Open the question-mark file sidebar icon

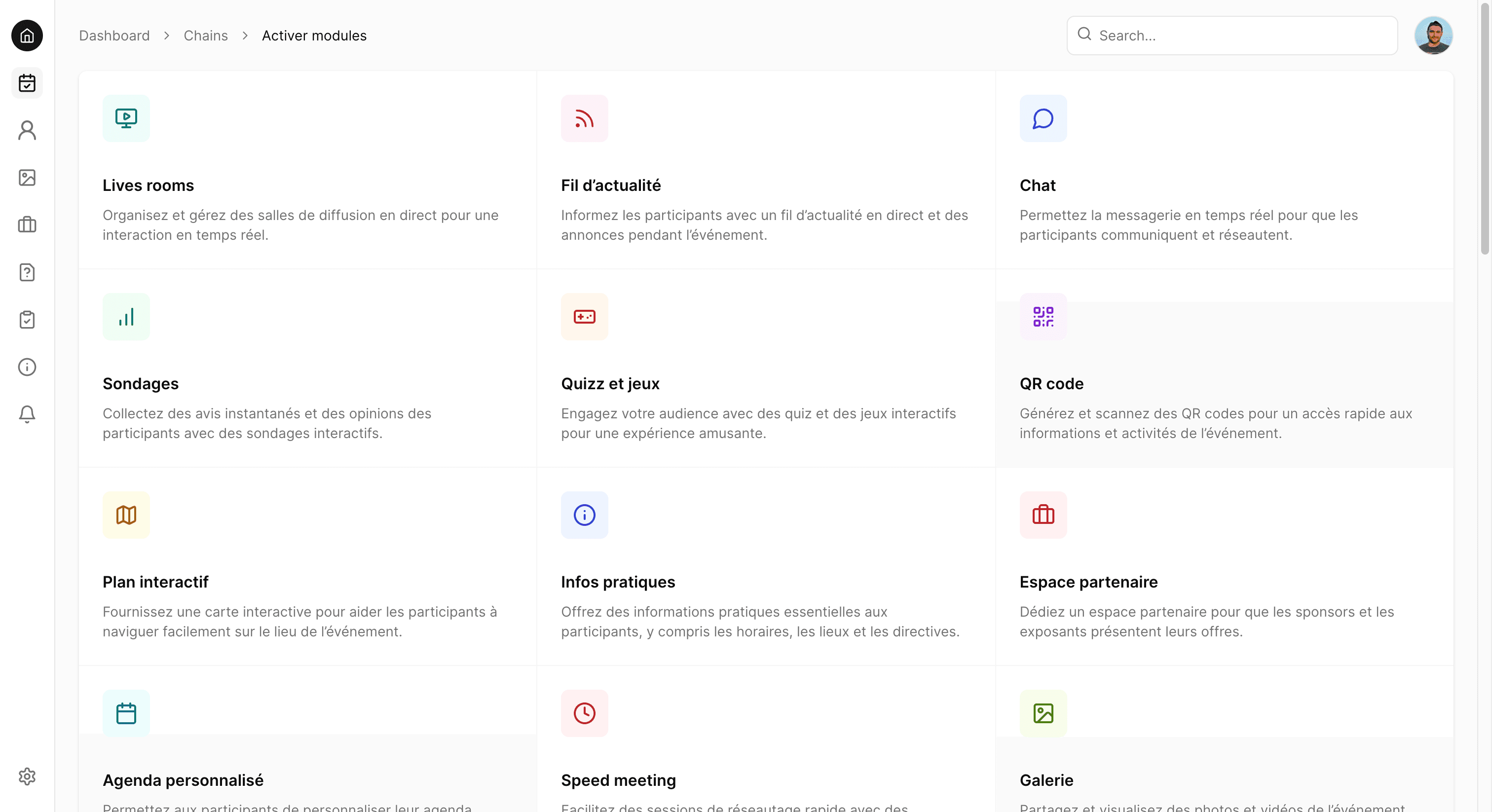27,272
